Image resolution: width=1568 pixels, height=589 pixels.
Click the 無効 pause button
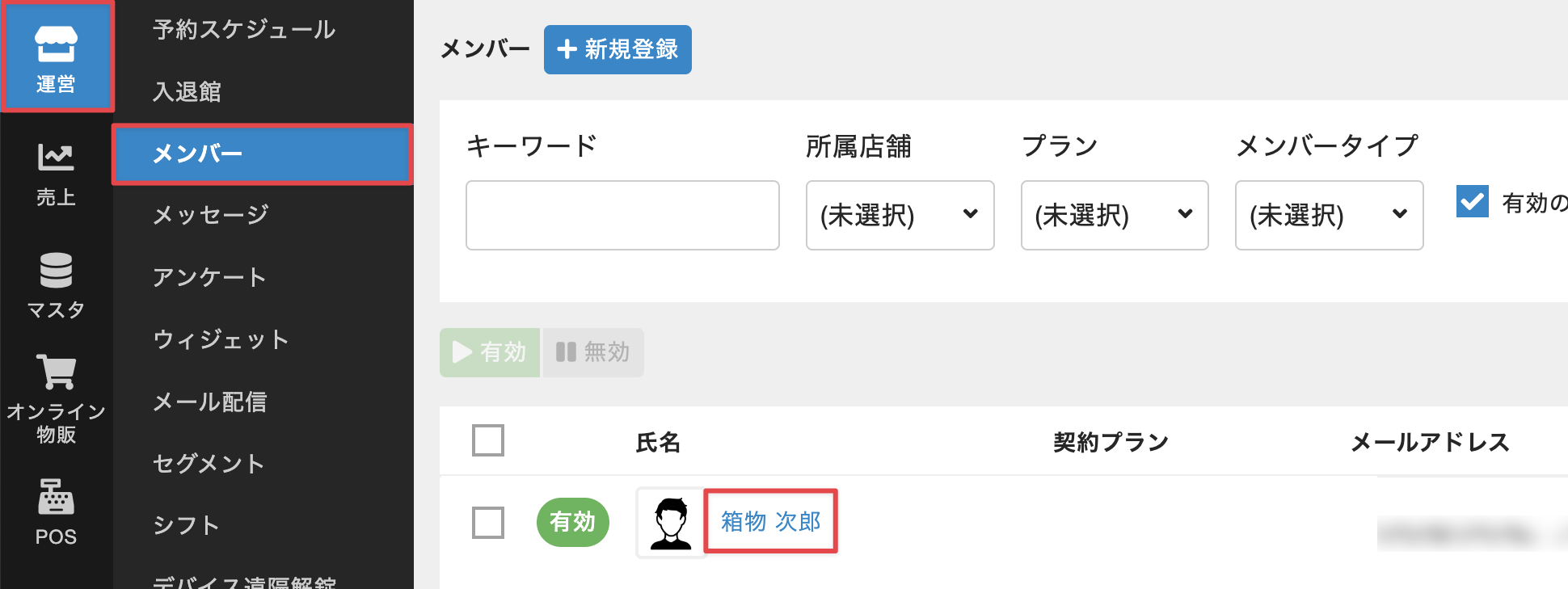tap(593, 352)
